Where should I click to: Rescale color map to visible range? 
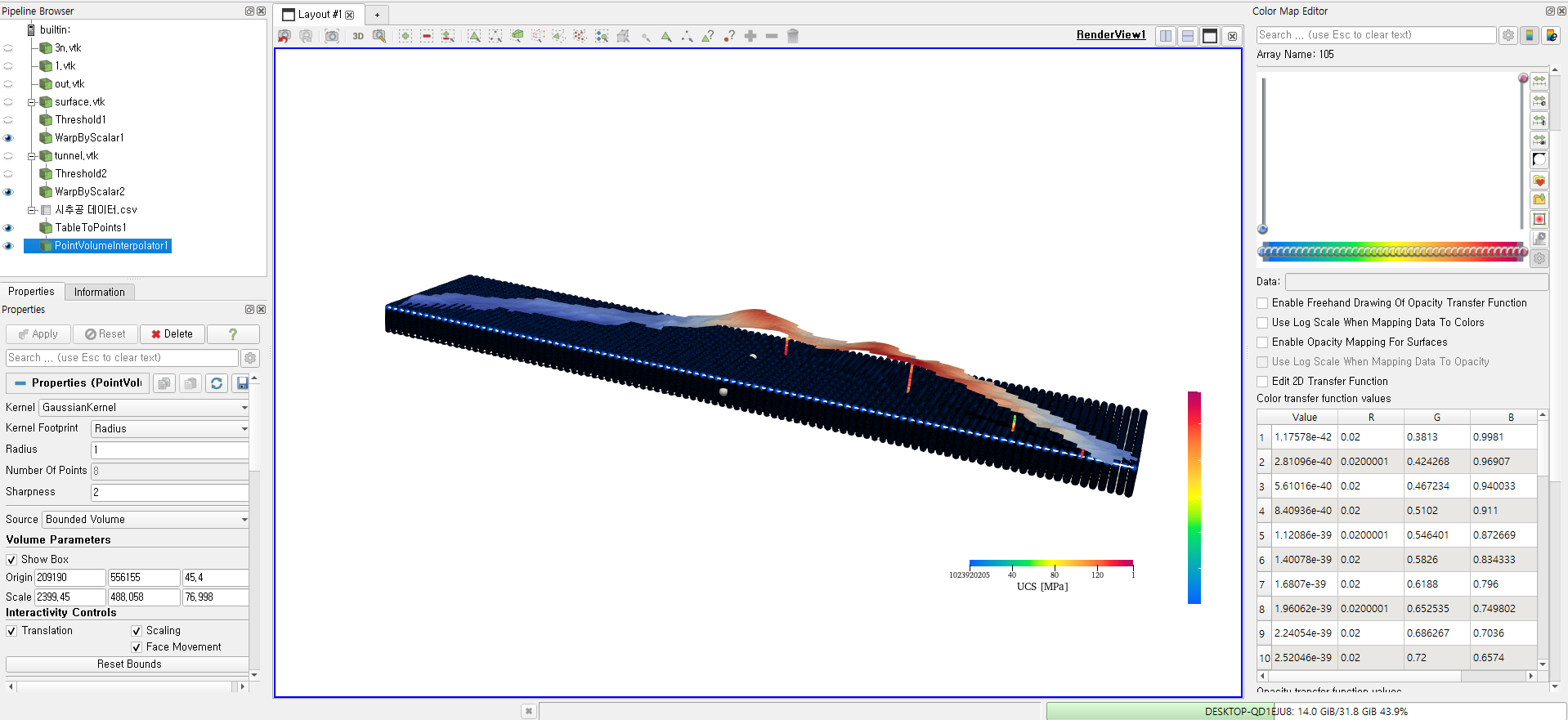(x=1539, y=140)
